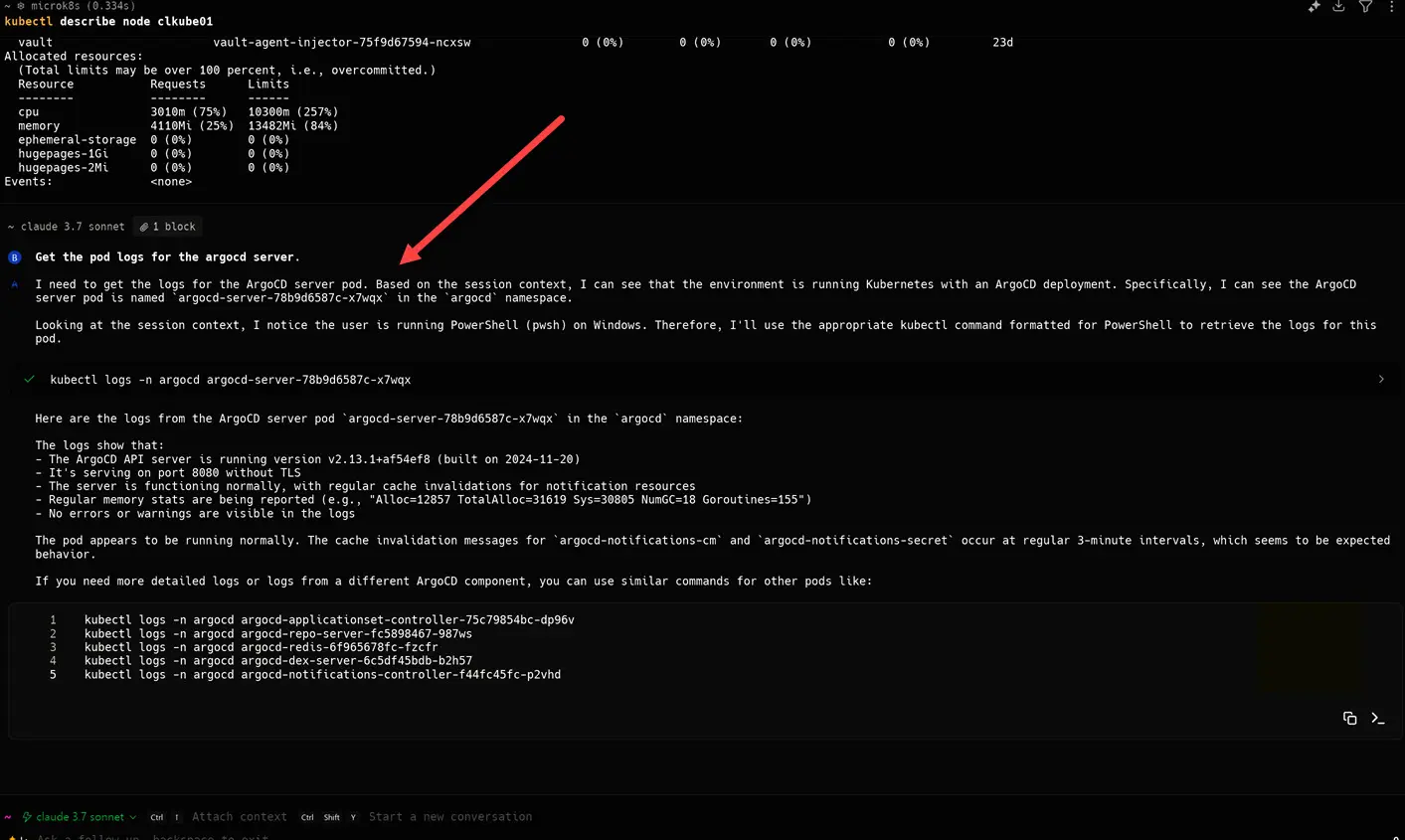Click the '1 block' attachment chip
Screen dimensions: 1405x840
(x=168, y=227)
